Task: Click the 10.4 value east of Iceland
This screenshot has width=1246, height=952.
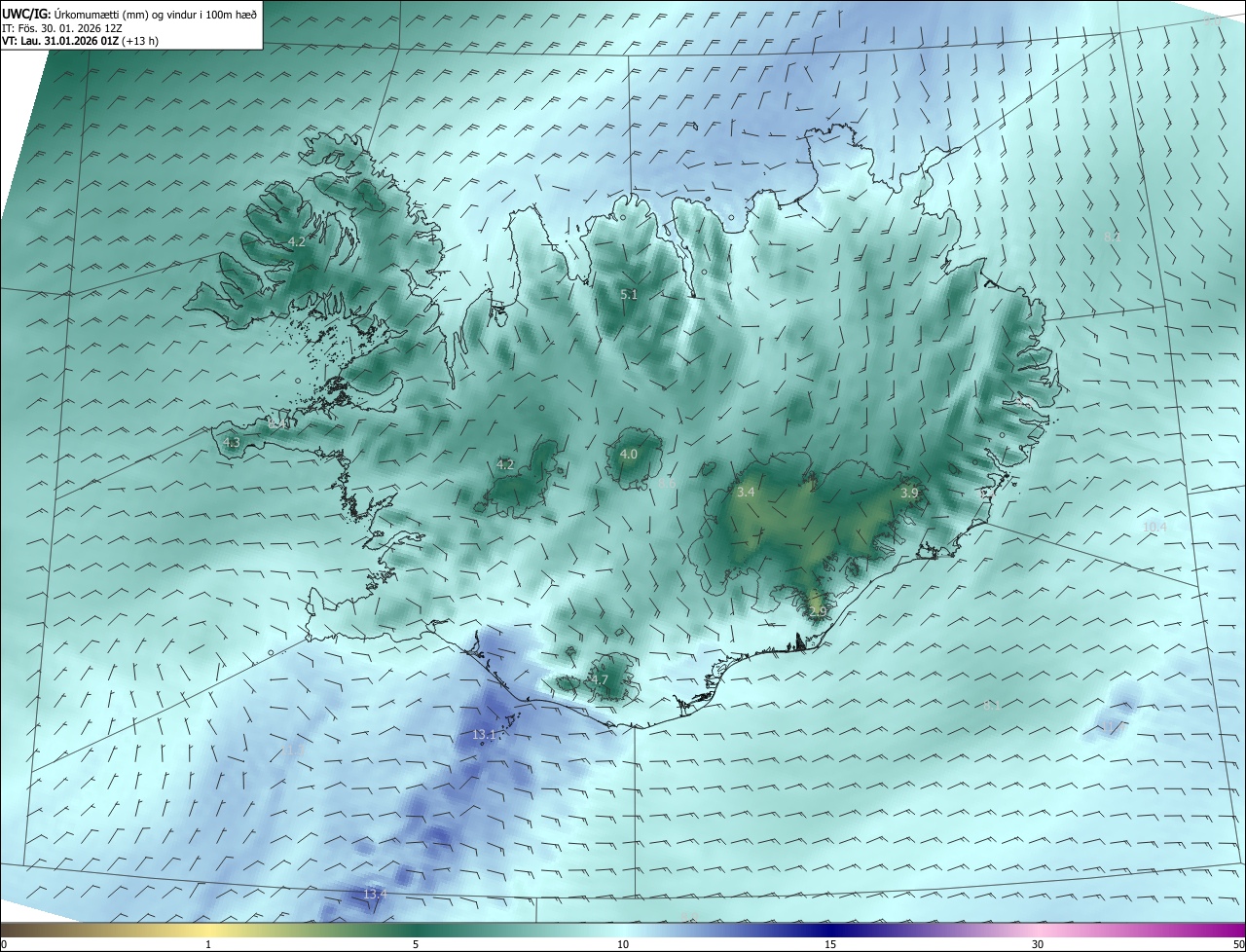Action: coord(1154,527)
